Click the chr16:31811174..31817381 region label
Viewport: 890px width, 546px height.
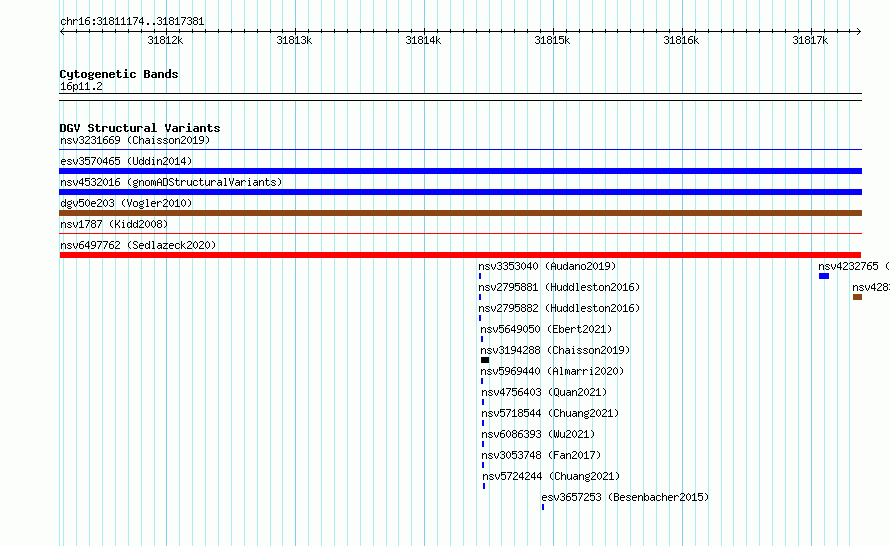(x=132, y=22)
